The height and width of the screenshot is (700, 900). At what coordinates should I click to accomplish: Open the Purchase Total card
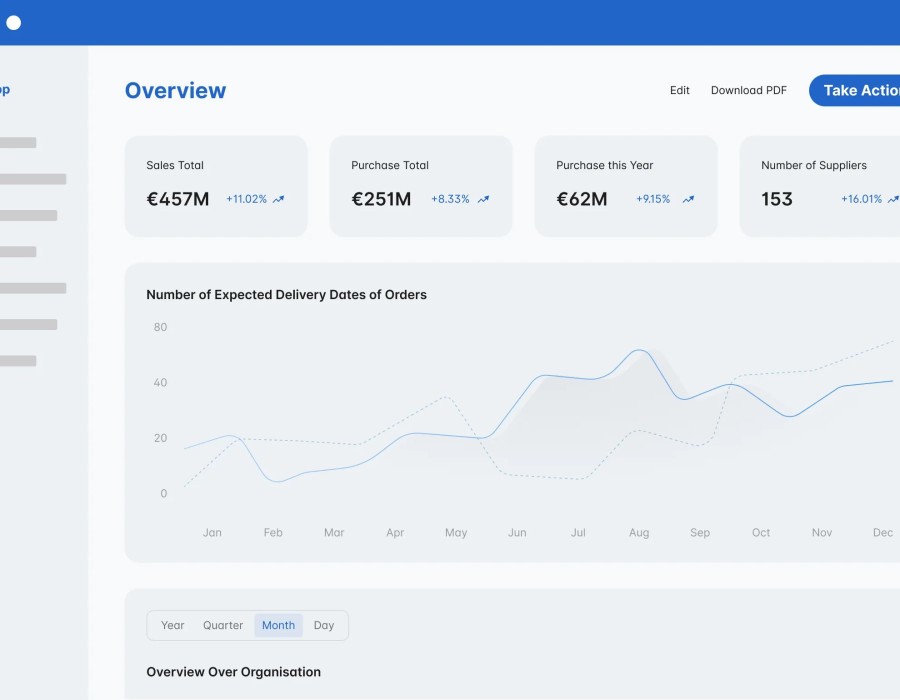[421, 186]
